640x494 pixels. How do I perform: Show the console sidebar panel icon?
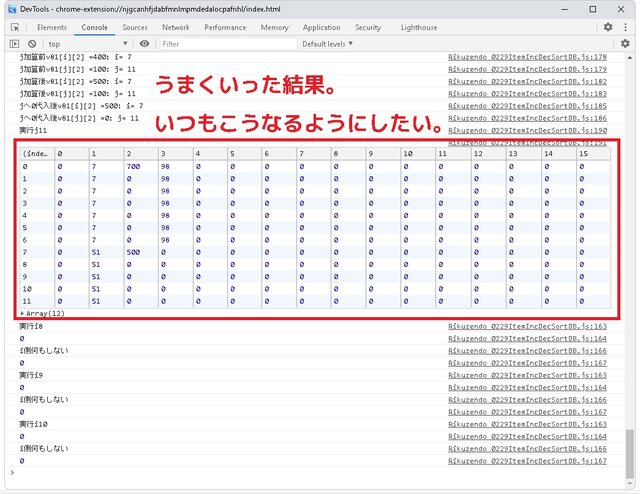click(14, 44)
